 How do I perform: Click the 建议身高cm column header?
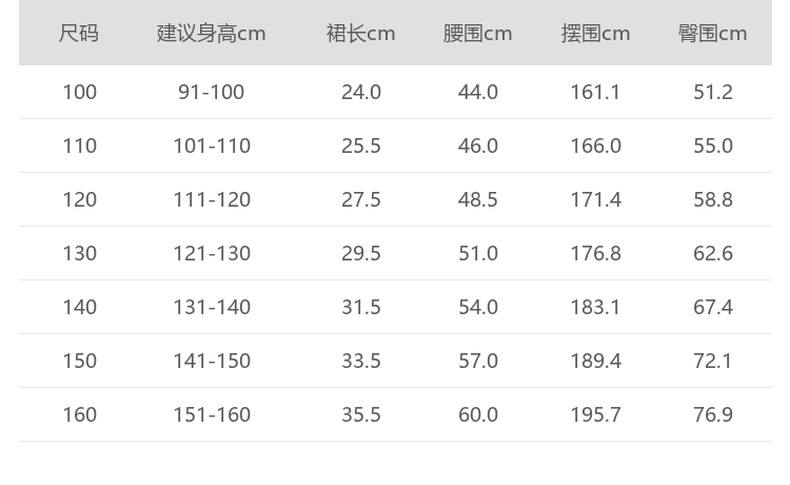211,33
